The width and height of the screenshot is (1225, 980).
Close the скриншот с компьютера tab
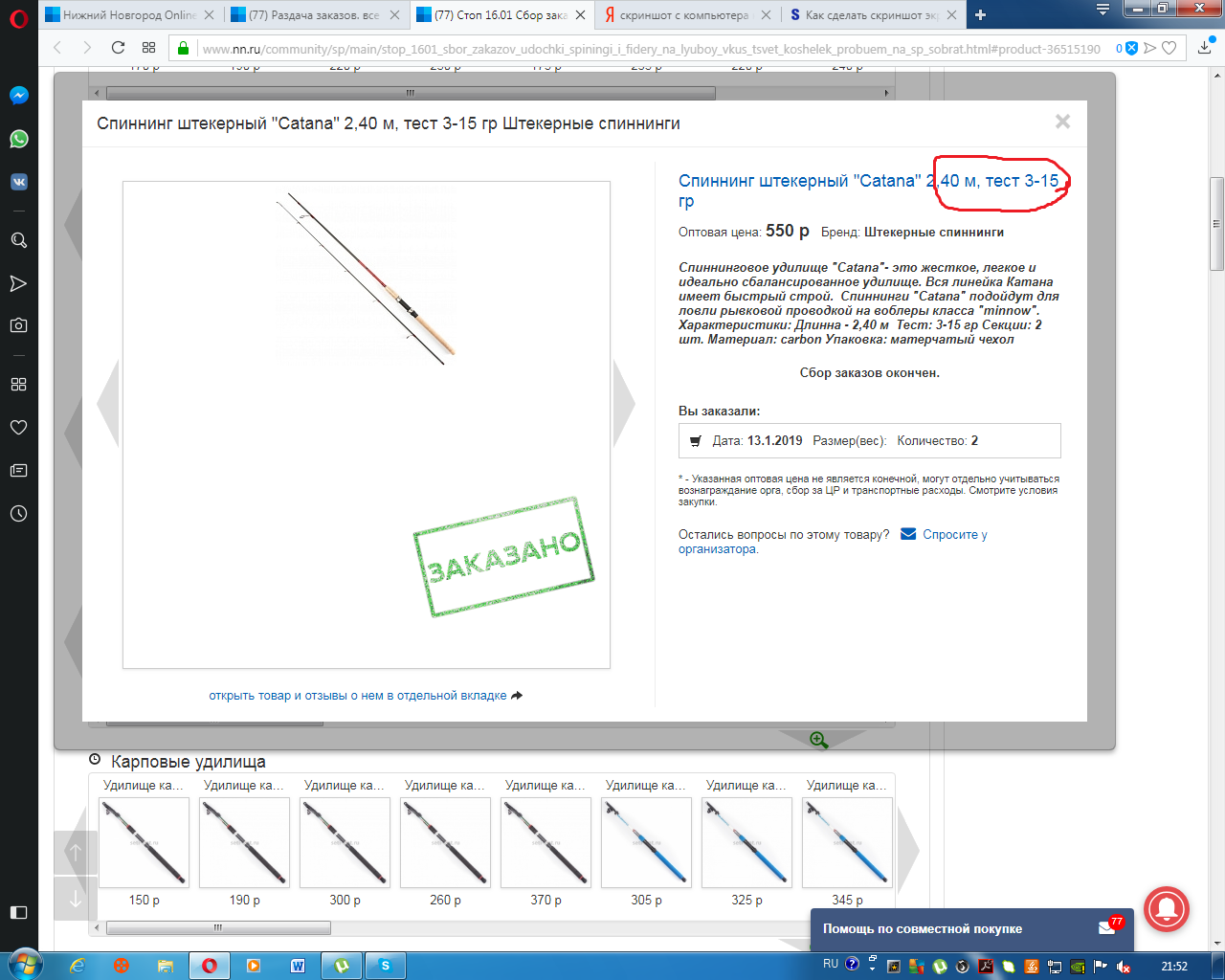[766, 15]
